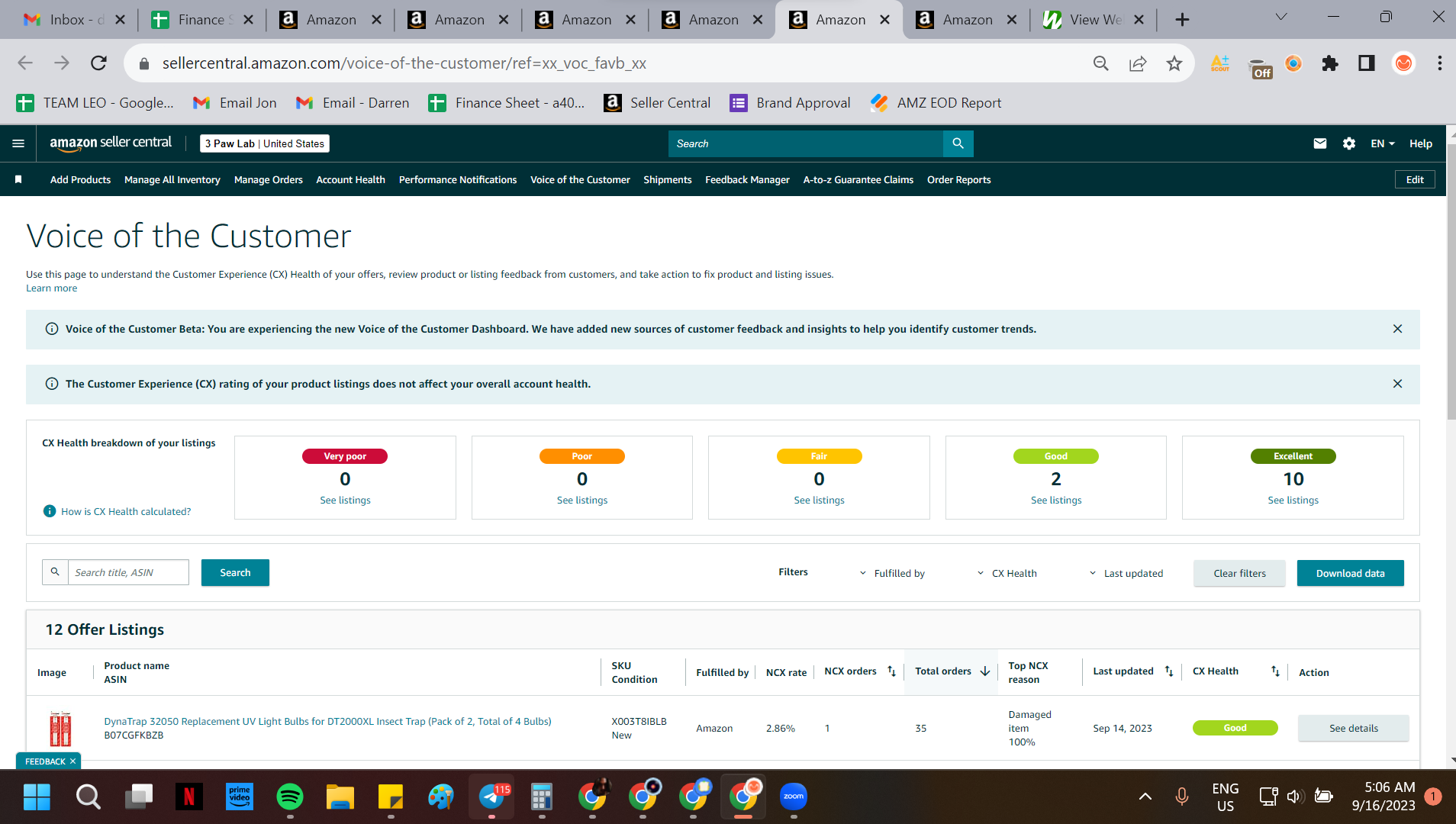Open Feedback Manager
Viewport: 1456px width, 824px height.
[x=747, y=179]
